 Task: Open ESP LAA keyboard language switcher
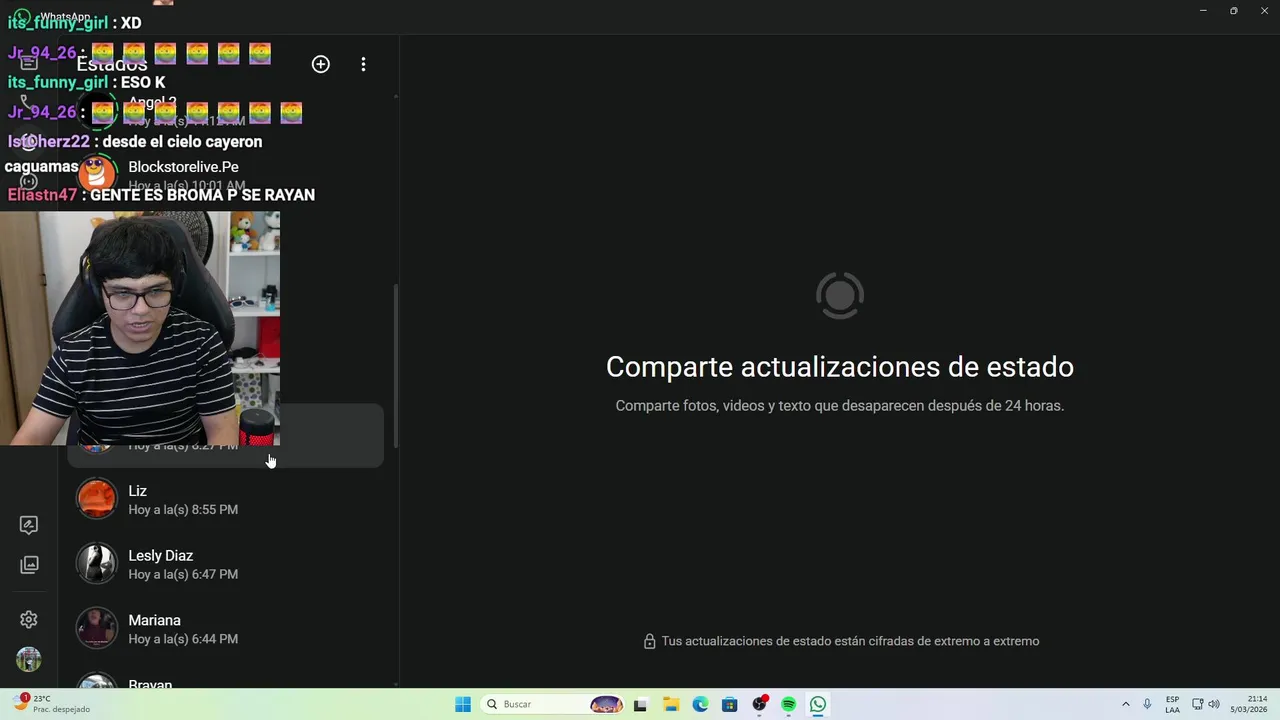click(x=1172, y=704)
